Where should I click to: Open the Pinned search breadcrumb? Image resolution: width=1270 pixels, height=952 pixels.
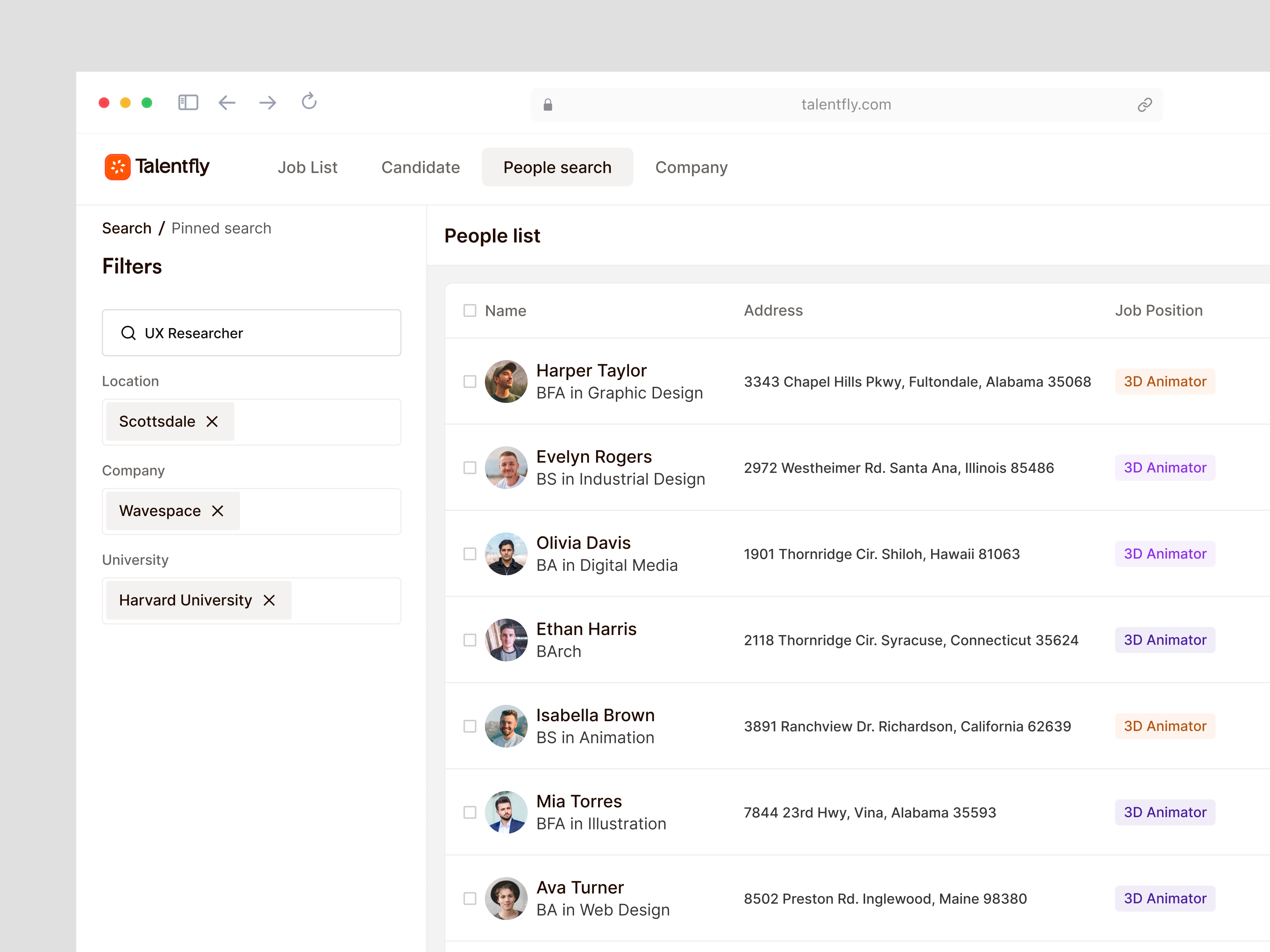tap(221, 228)
